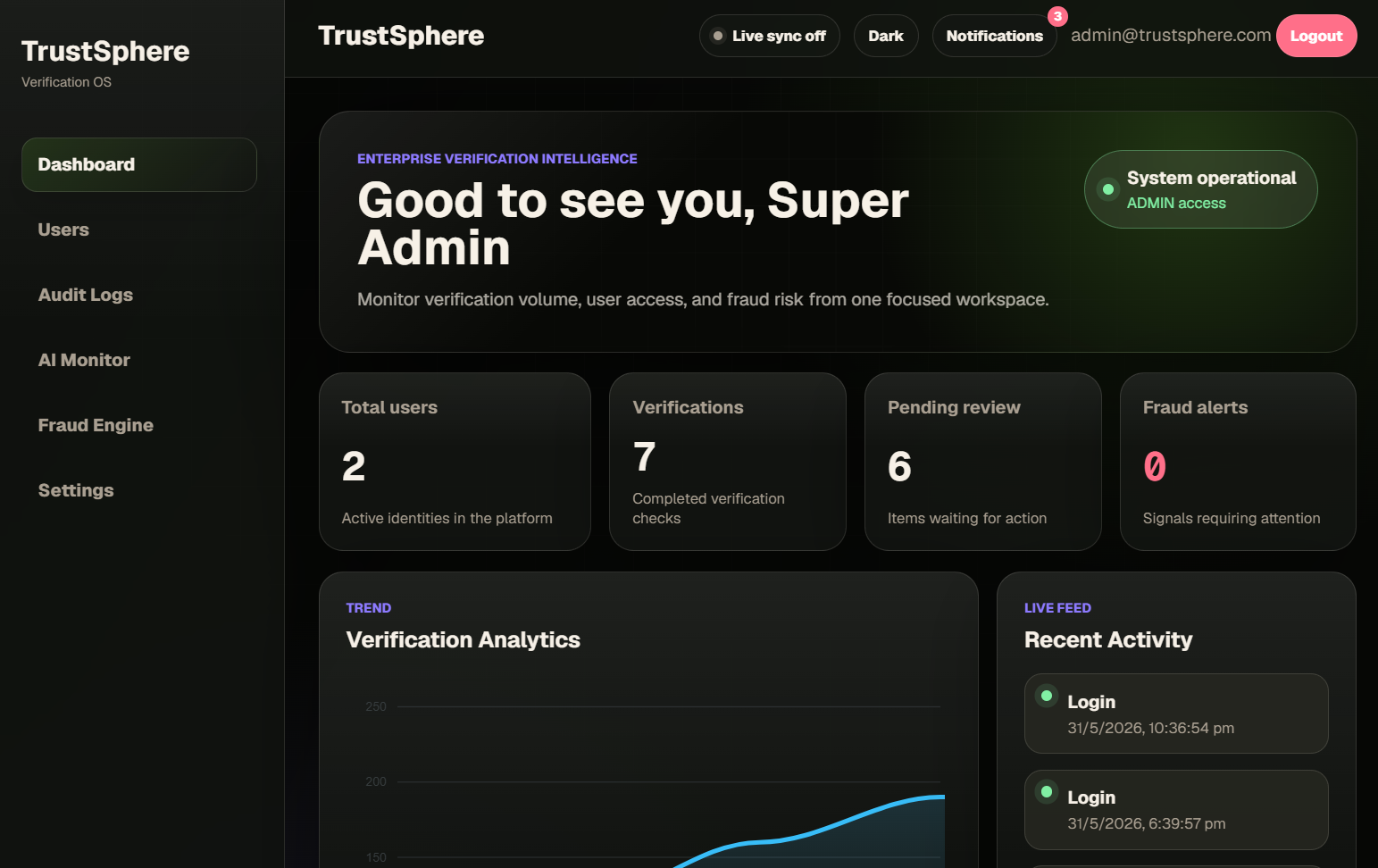This screenshot has width=1378, height=868.
Task: Click green dot on 10:36:54 pm login
Action: coord(1047,696)
